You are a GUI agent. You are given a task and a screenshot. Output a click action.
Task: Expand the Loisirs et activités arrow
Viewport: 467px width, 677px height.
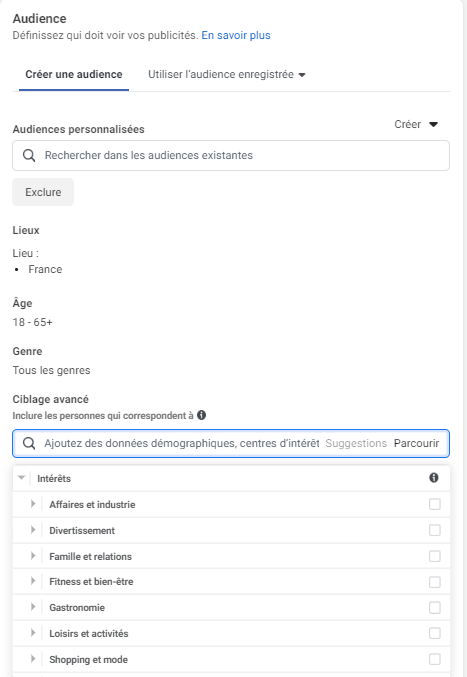[33, 633]
